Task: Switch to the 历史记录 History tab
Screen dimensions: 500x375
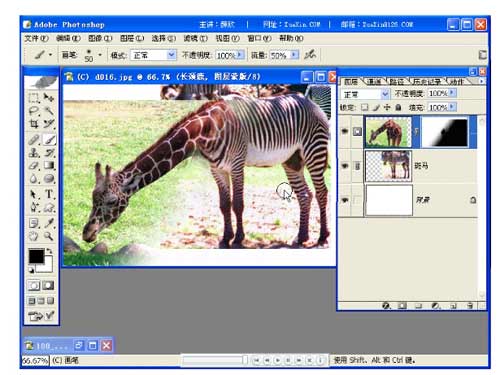Action: coord(427,81)
